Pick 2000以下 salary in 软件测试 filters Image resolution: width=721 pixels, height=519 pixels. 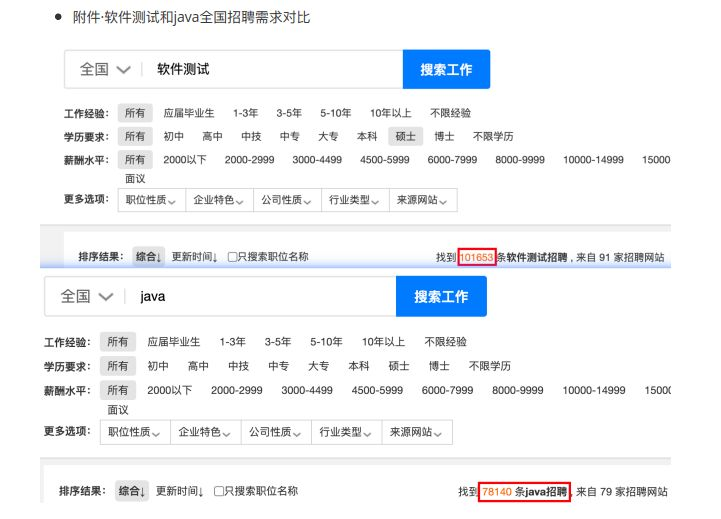coord(185,160)
